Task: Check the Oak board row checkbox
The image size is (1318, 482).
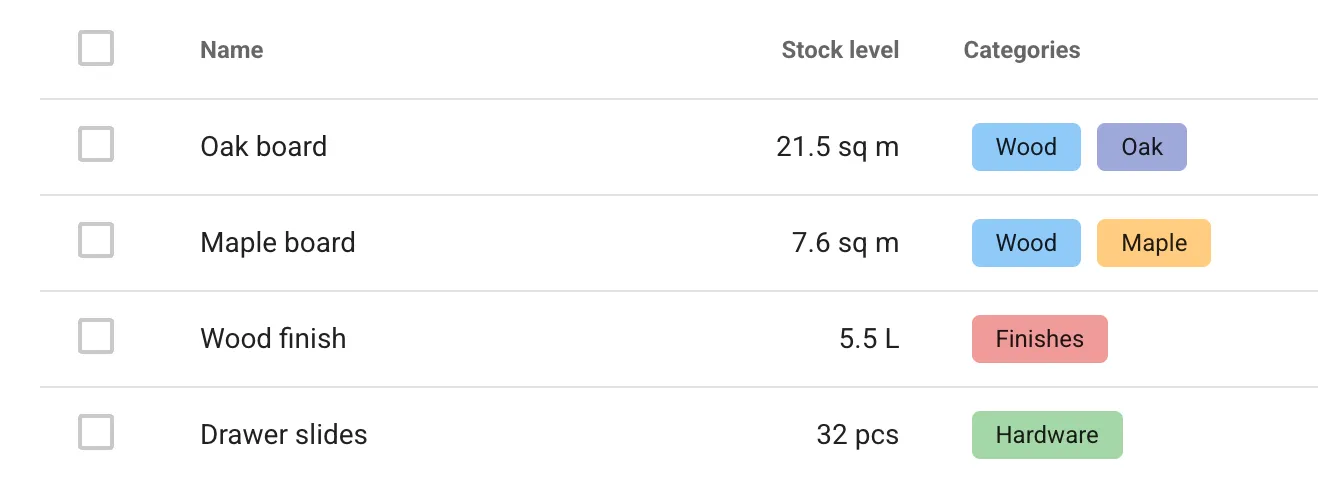Action: click(96, 144)
